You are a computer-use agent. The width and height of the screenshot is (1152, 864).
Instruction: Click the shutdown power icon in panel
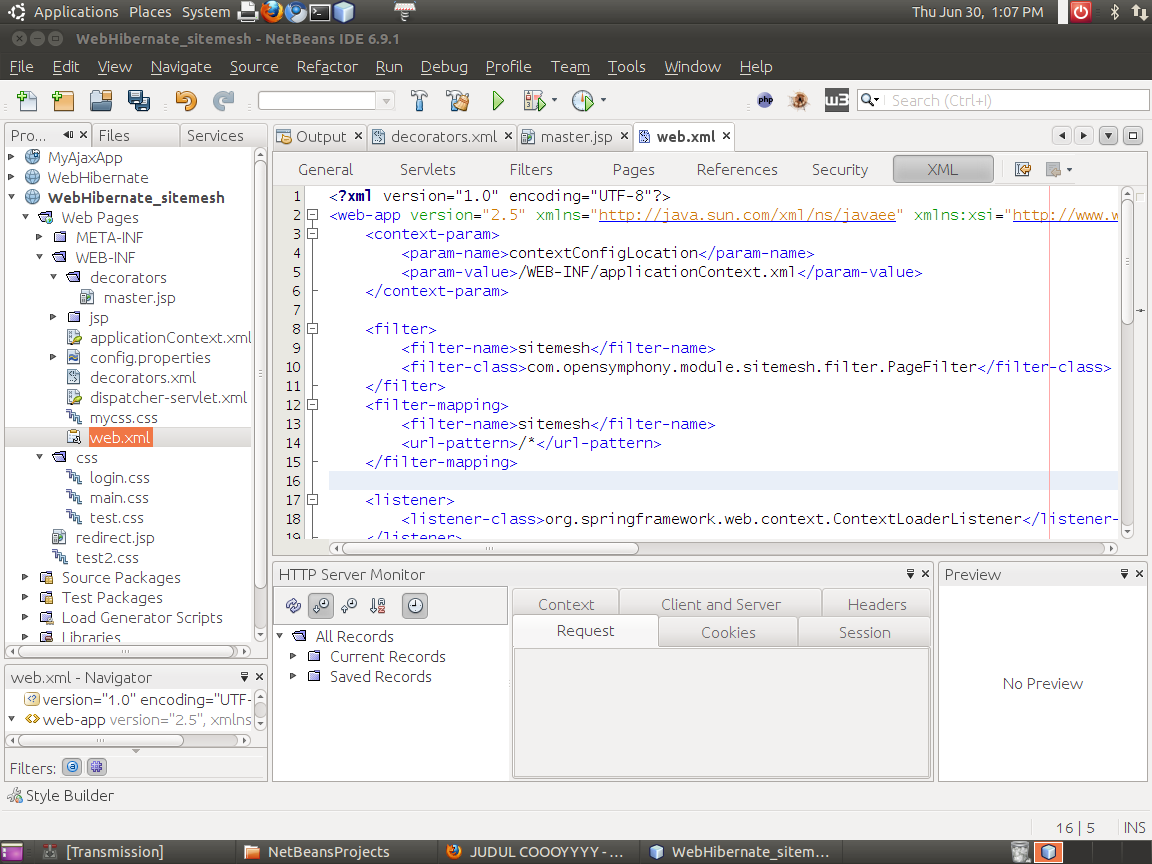click(x=1081, y=12)
